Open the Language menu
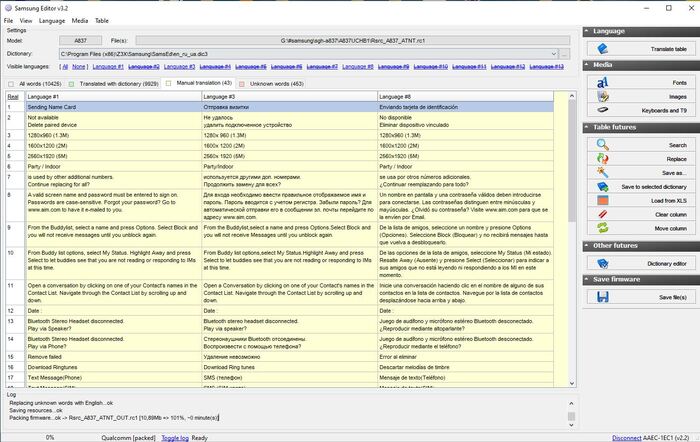Screen dimensions: 700x442 click(52, 21)
